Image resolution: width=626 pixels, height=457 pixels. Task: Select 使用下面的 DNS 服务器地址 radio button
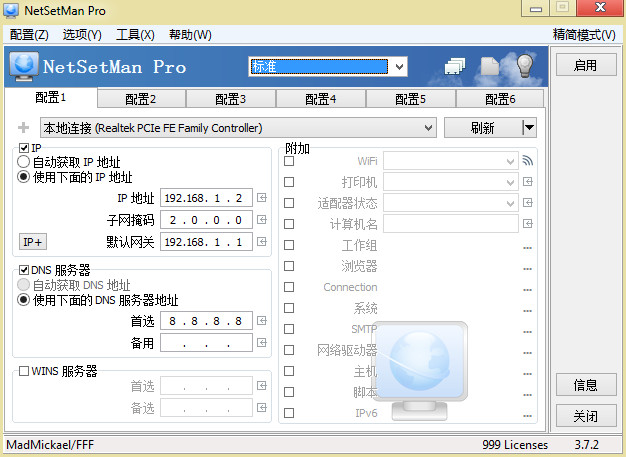click(24, 299)
